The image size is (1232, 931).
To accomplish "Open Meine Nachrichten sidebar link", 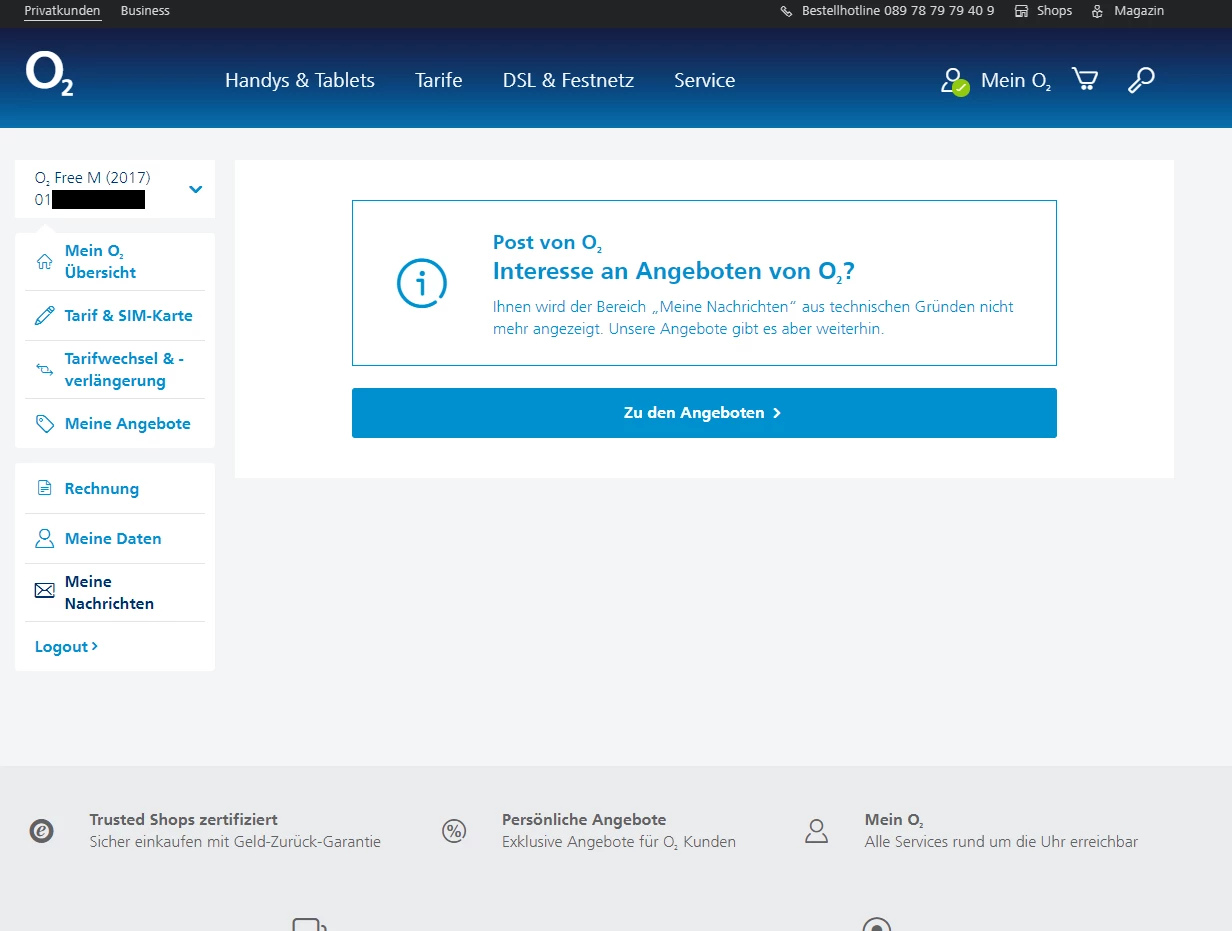I will click(109, 593).
